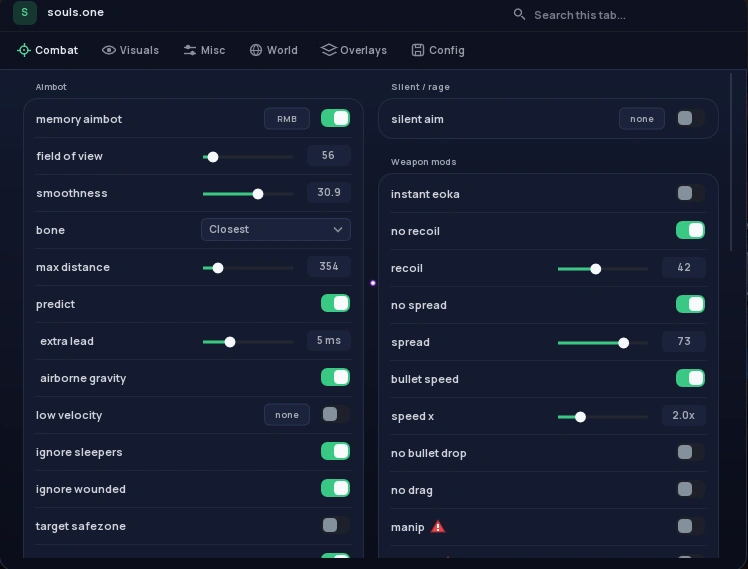Viewport: 748px width, 569px height.
Task: Select the World tab
Action: 273,50
